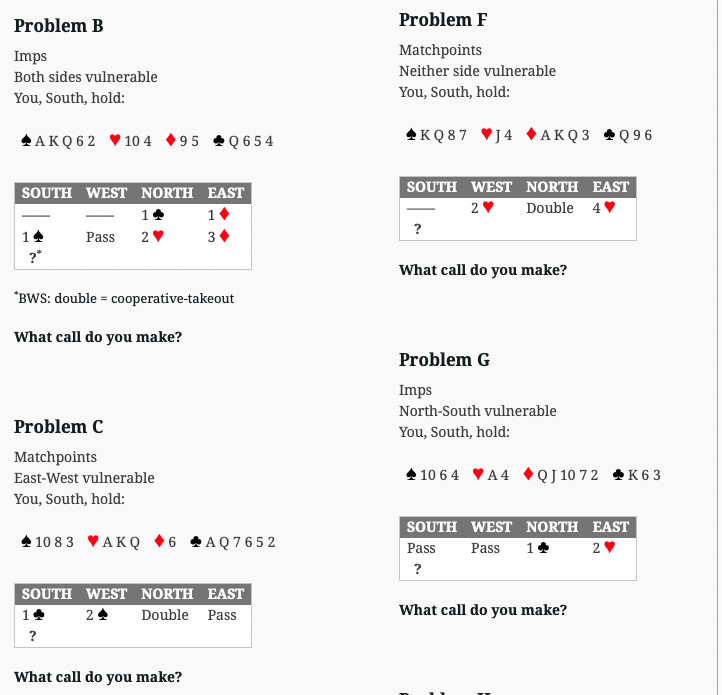This screenshot has height=695, width=722.
Task: Click East's 4 heart bid in Problem F
Action: (x=604, y=208)
